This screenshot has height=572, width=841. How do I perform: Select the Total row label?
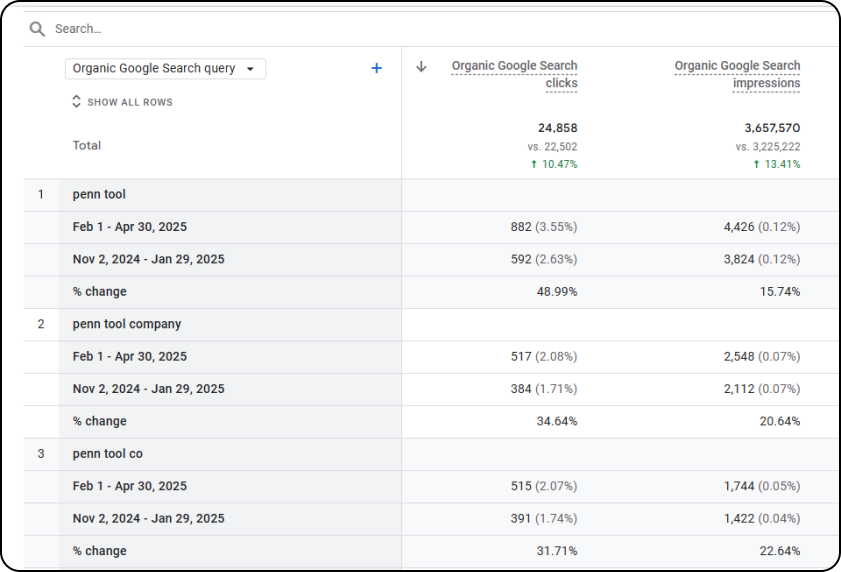87,145
